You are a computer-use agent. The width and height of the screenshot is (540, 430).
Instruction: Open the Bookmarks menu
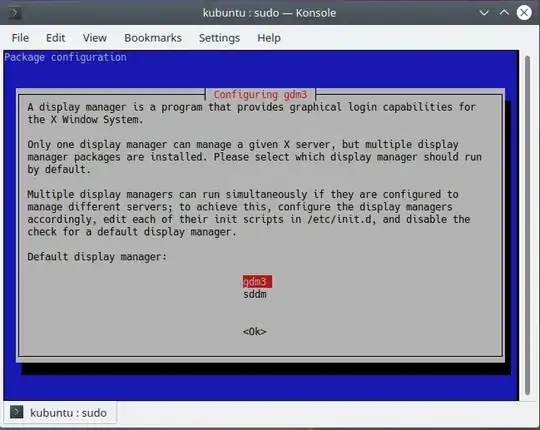(x=153, y=38)
